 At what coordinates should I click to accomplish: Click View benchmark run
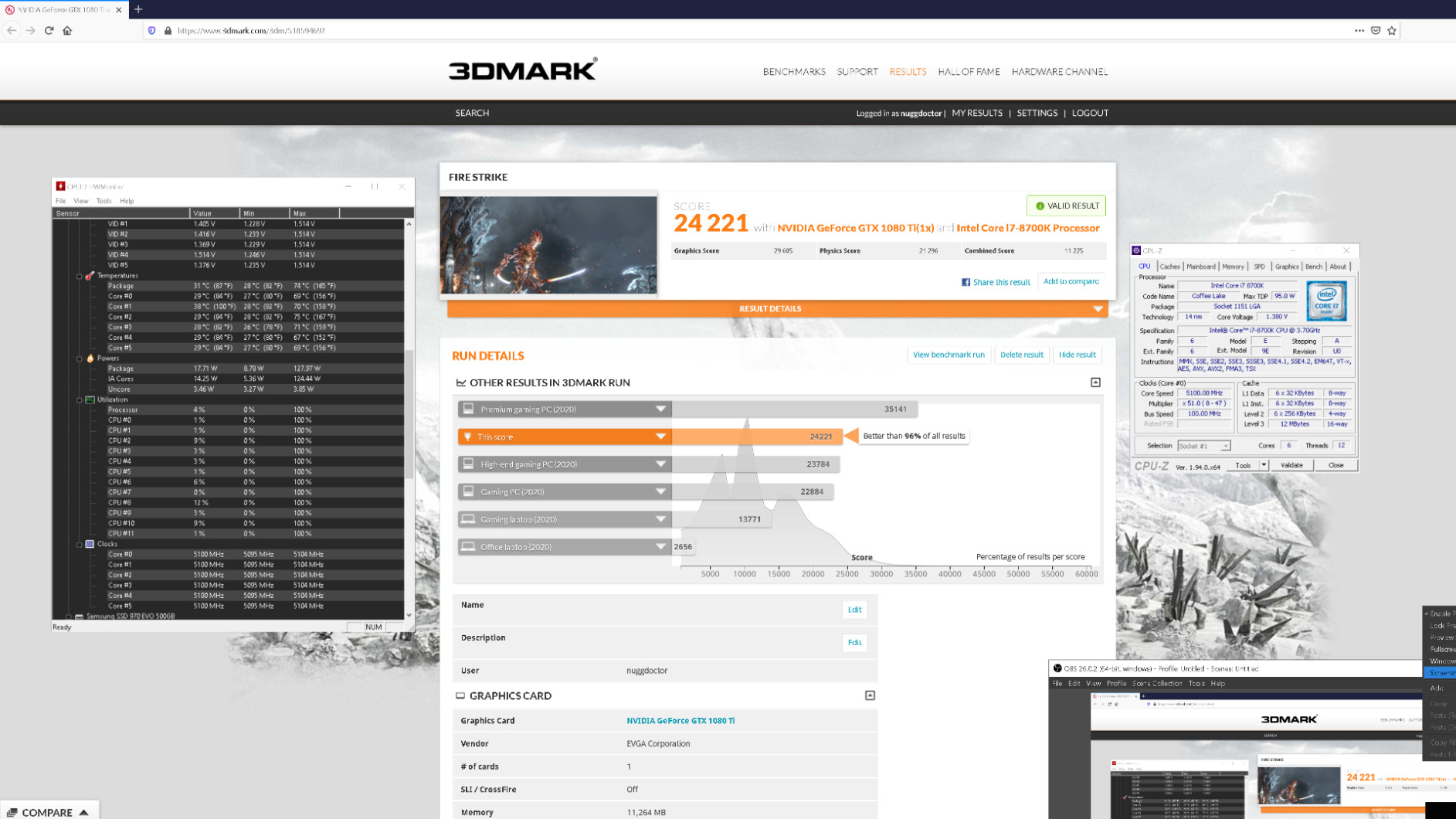pos(949,355)
